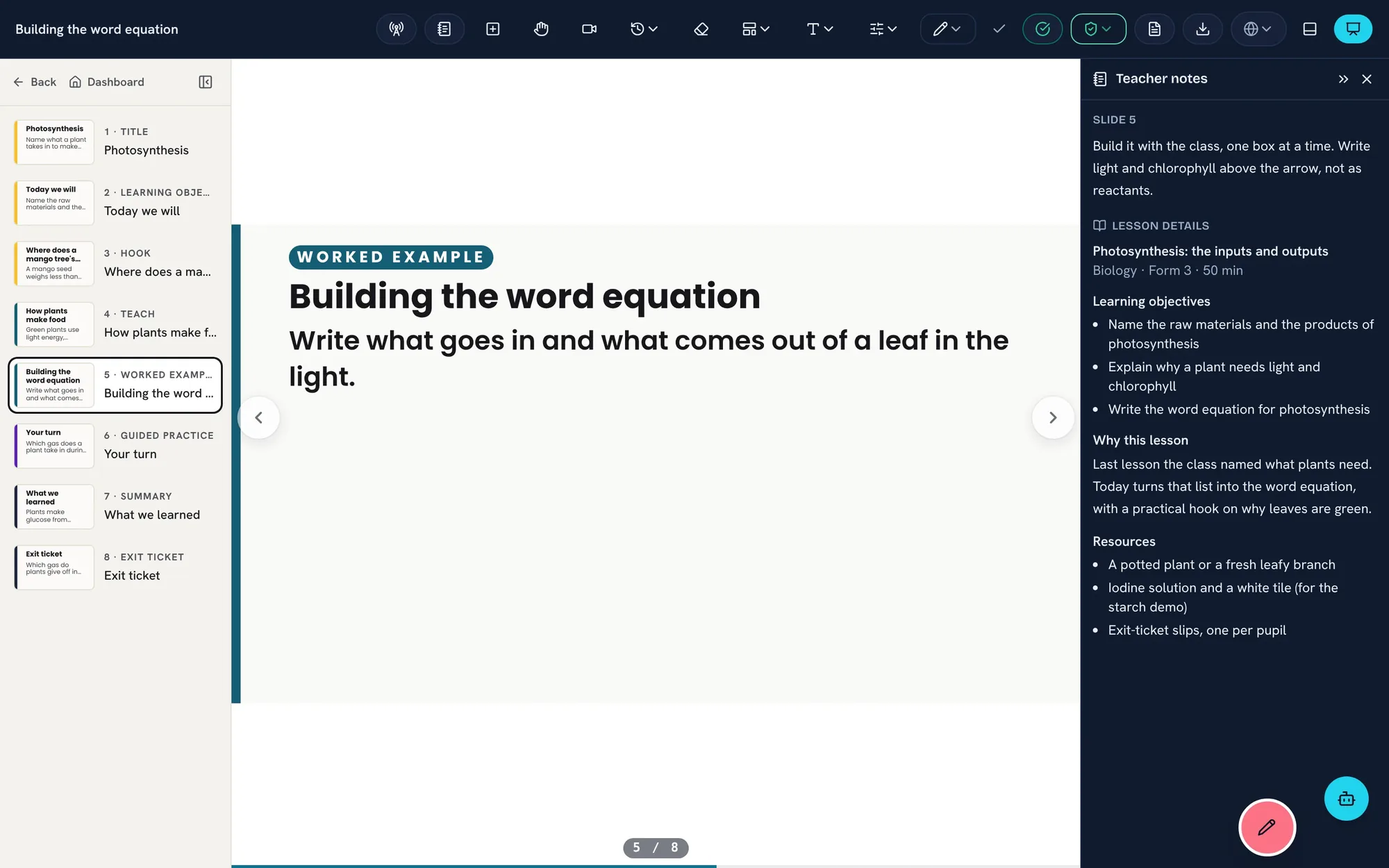Click the plain checkmark icon in toolbar
The height and width of the screenshot is (868, 1389).
999,29
